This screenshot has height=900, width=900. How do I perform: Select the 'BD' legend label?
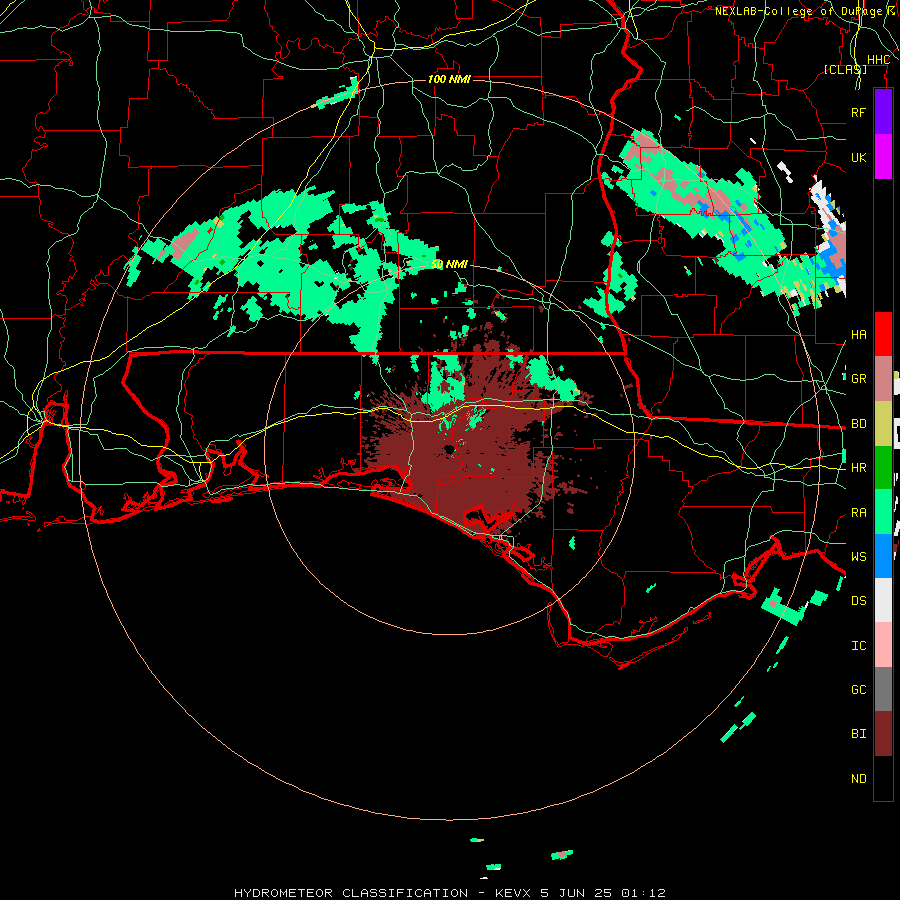pos(858,424)
